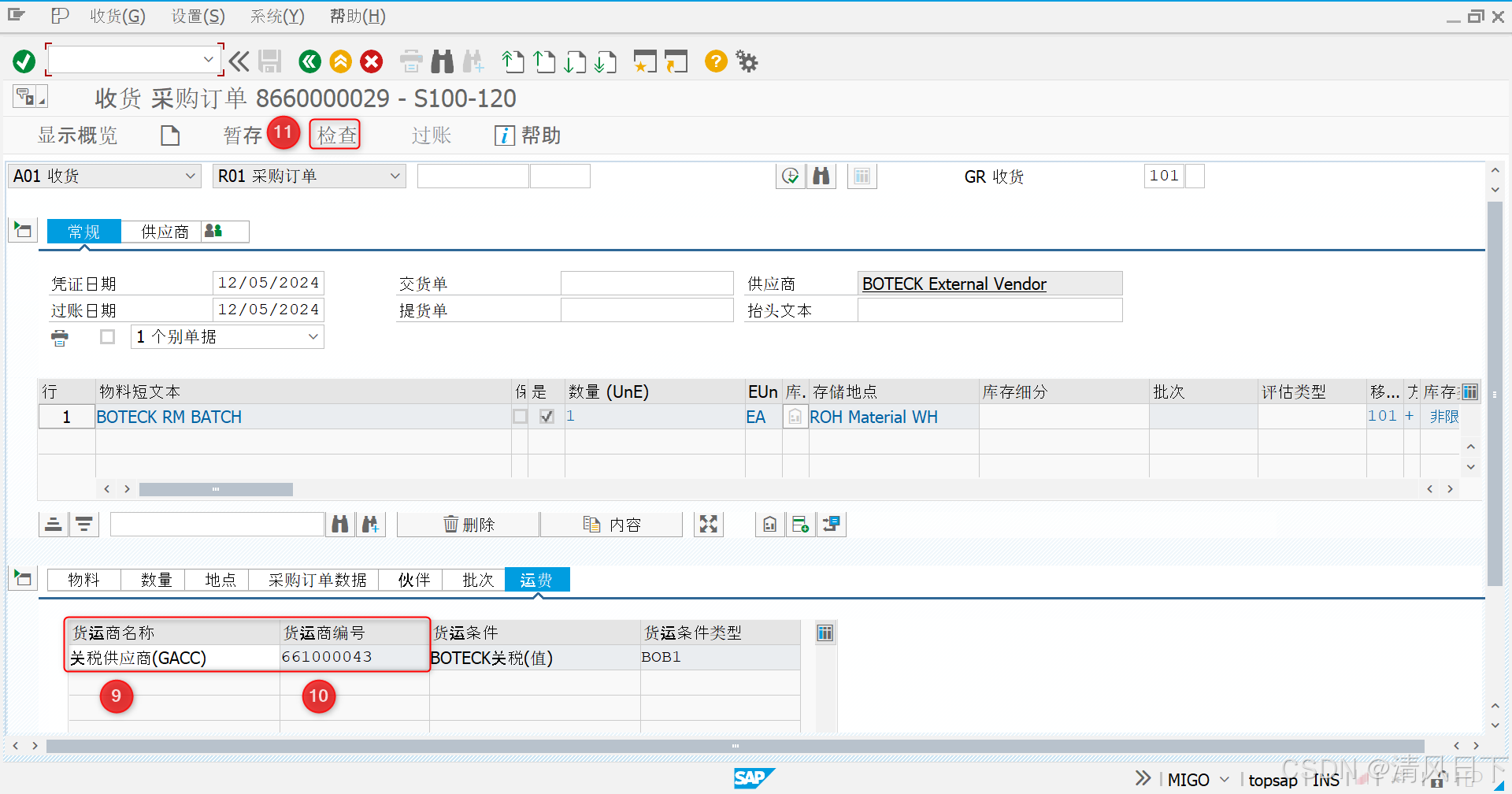Viewport: 1512px width, 794px height.
Task: Click the First Page icon
Action: click(513, 61)
